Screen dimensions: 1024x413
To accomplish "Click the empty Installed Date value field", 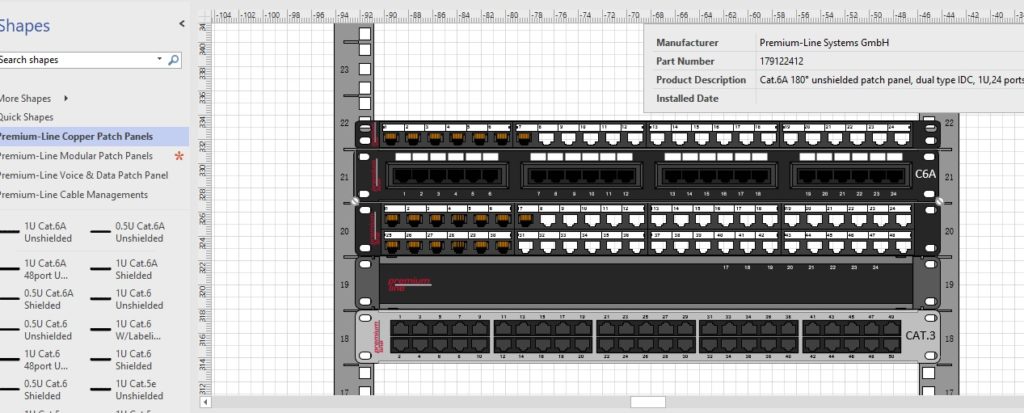I will [x=890, y=99].
